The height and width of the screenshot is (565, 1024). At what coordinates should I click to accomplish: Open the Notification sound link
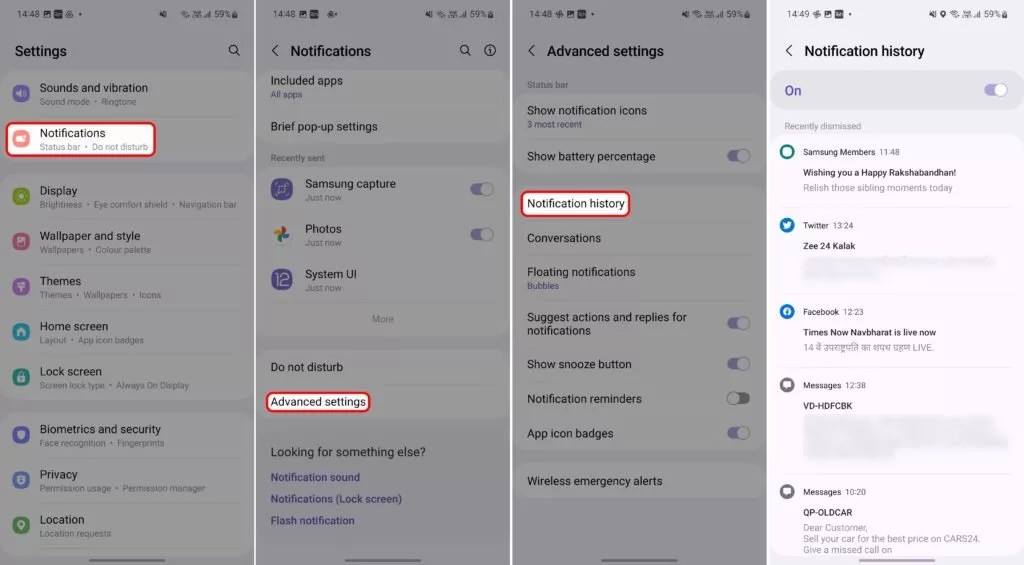tap(315, 477)
